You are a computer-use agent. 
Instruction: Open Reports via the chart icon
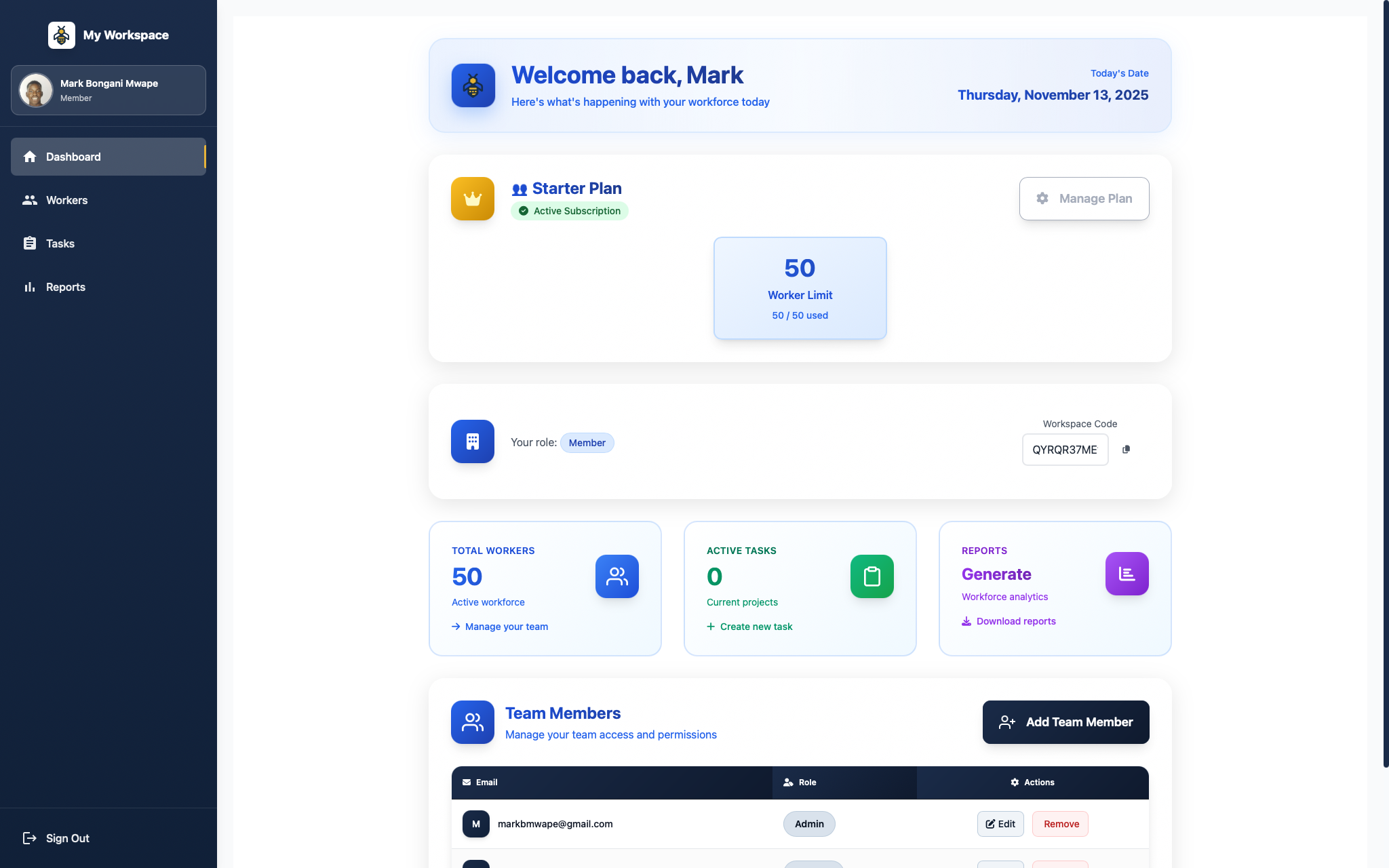31,286
